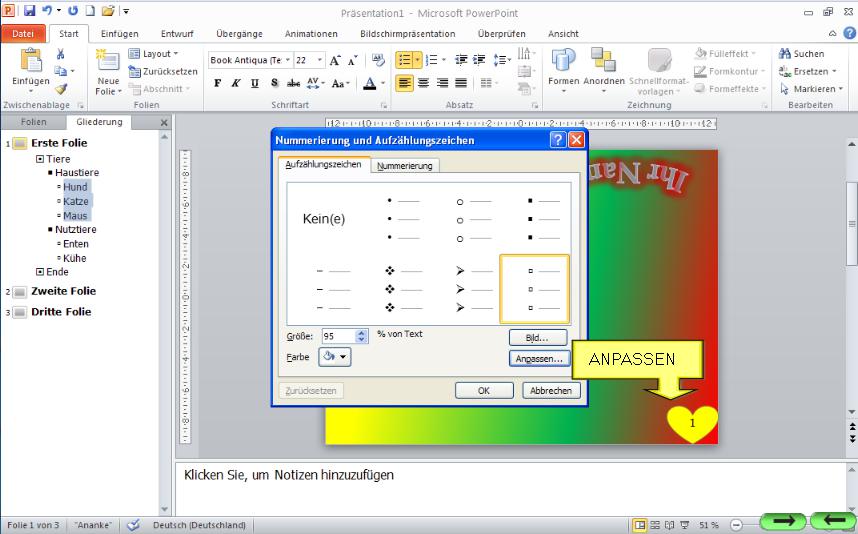The width and height of the screenshot is (858, 534).
Task: Click the Anordnen arrange icon
Action: [603, 60]
